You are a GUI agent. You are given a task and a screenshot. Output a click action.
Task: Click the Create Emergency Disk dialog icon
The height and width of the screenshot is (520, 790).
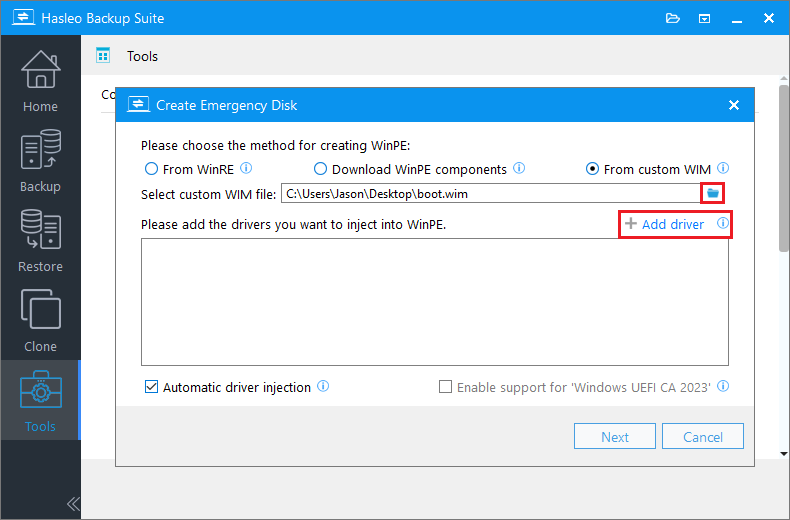(138, 104)
